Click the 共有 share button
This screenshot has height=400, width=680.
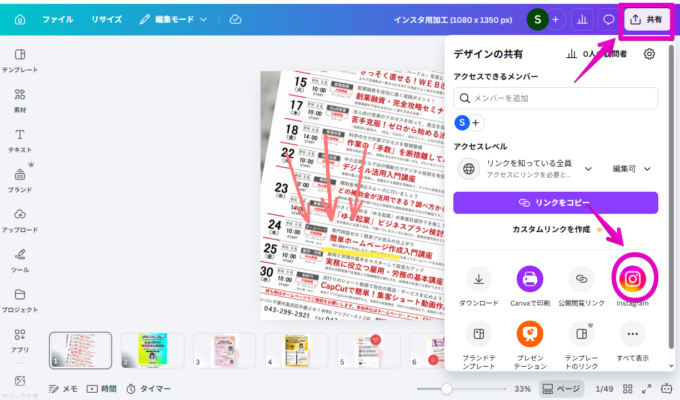646,19
